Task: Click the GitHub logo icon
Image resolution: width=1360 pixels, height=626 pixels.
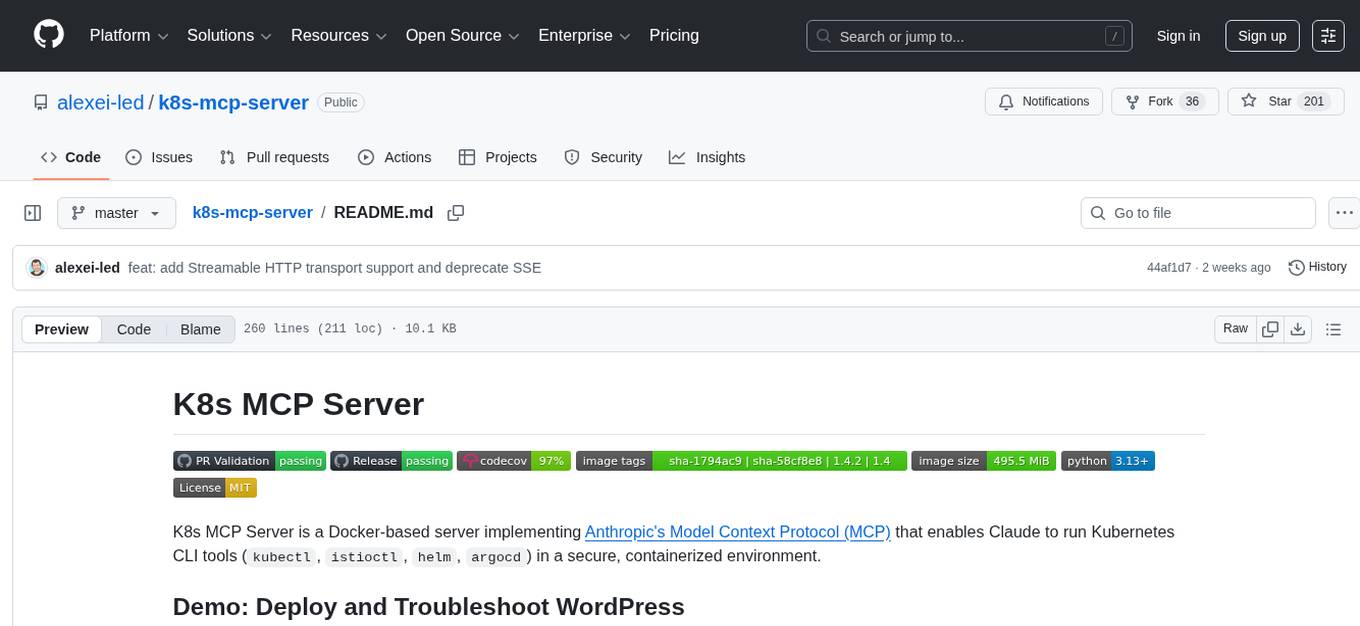Action: pyautogui.click(x=48, y=35)
